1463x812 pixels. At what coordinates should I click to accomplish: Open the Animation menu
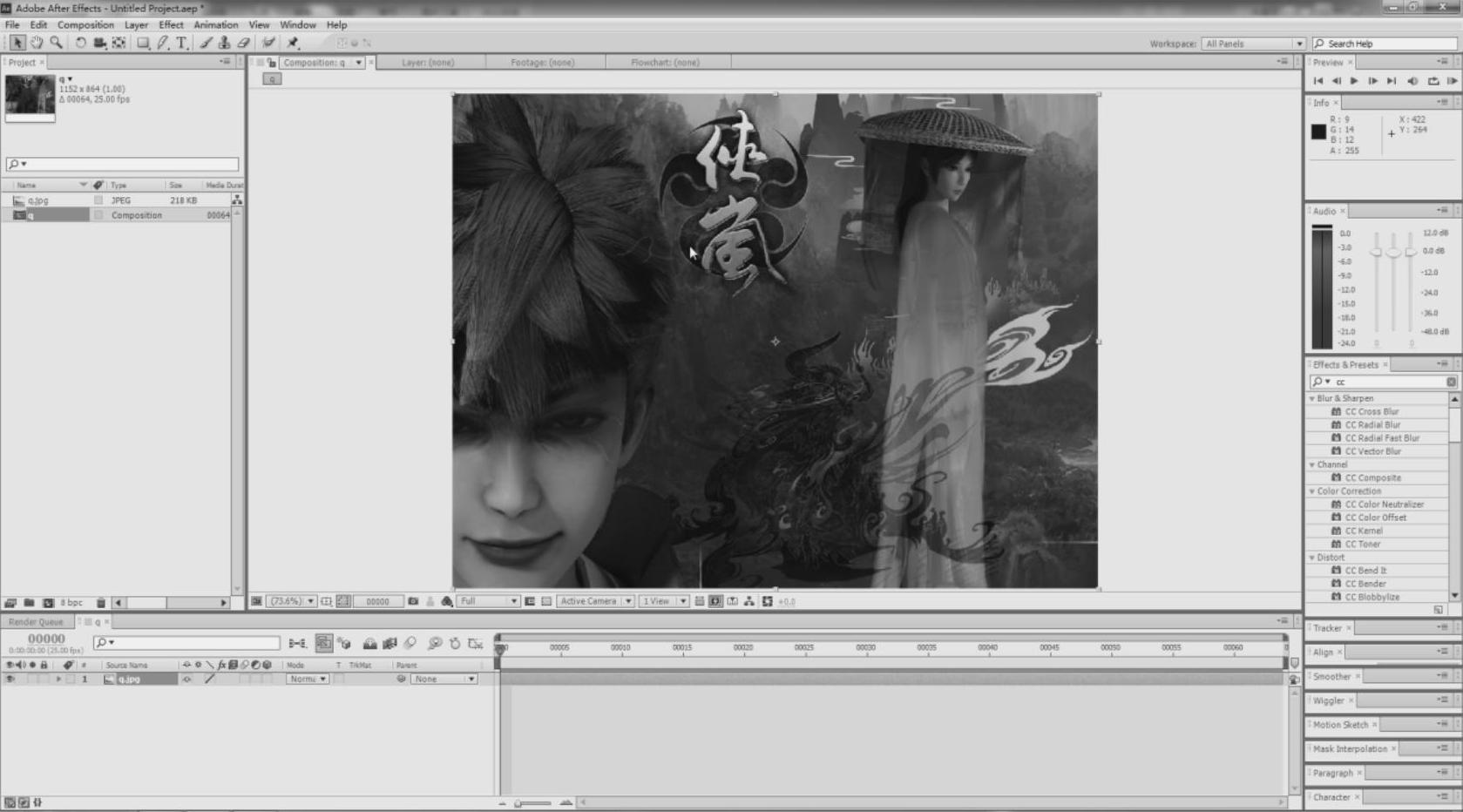[x=215, y=25]
